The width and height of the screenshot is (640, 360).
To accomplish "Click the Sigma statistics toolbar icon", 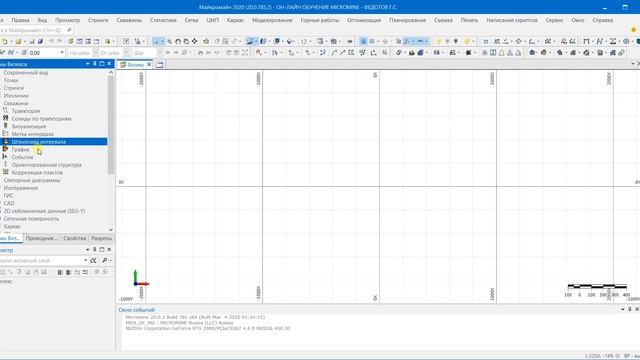I will [x=613, y=41].
